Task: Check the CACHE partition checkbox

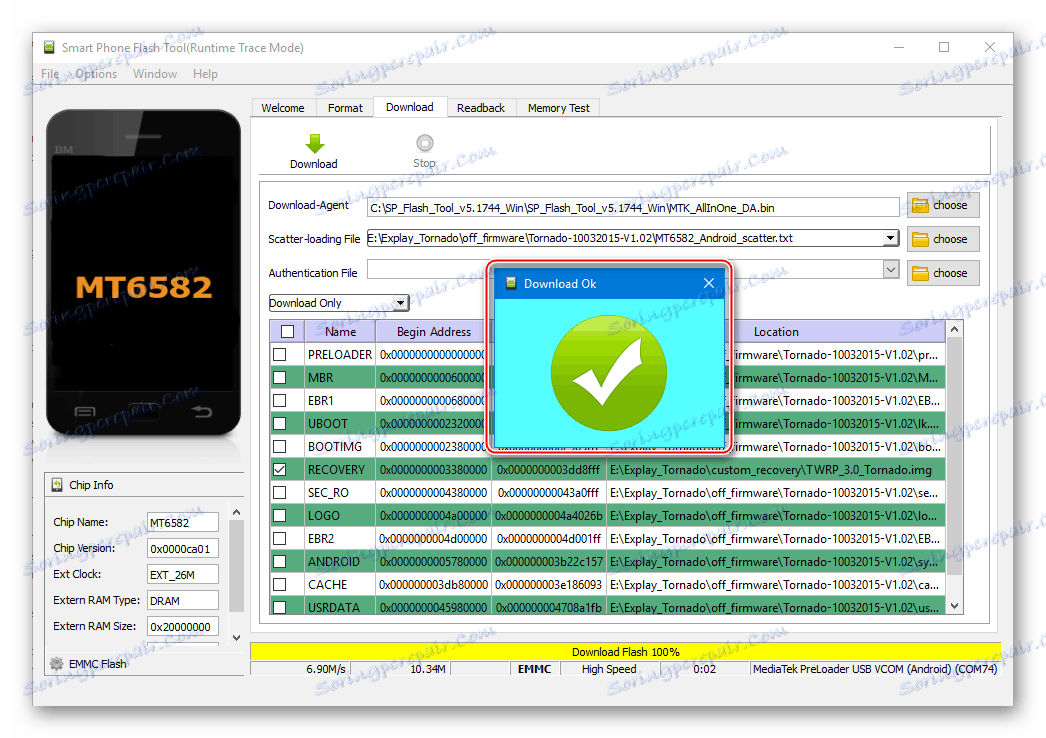Action: pos(280,585)
